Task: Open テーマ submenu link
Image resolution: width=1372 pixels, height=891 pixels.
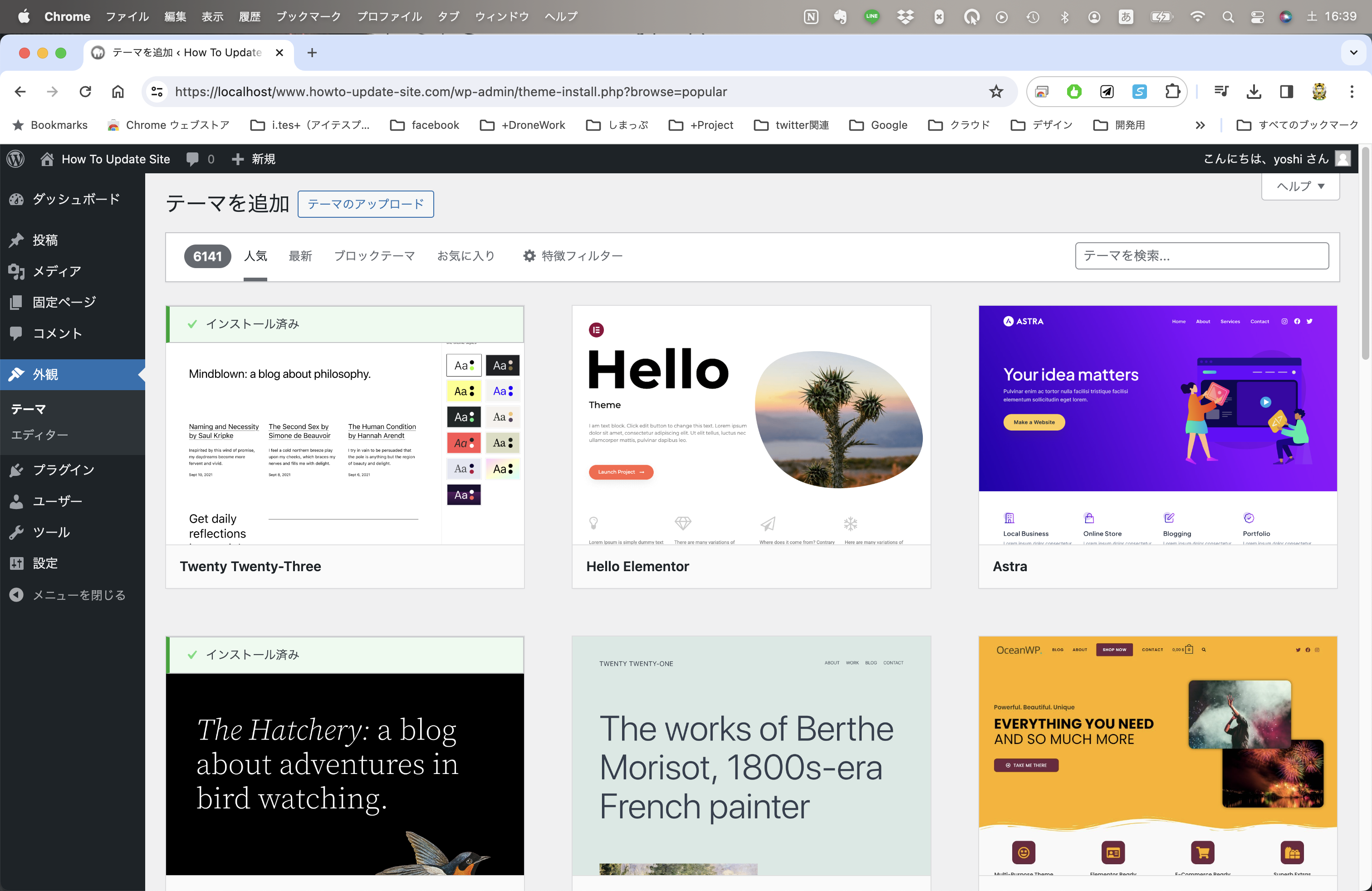Action: tap(28, 409)
